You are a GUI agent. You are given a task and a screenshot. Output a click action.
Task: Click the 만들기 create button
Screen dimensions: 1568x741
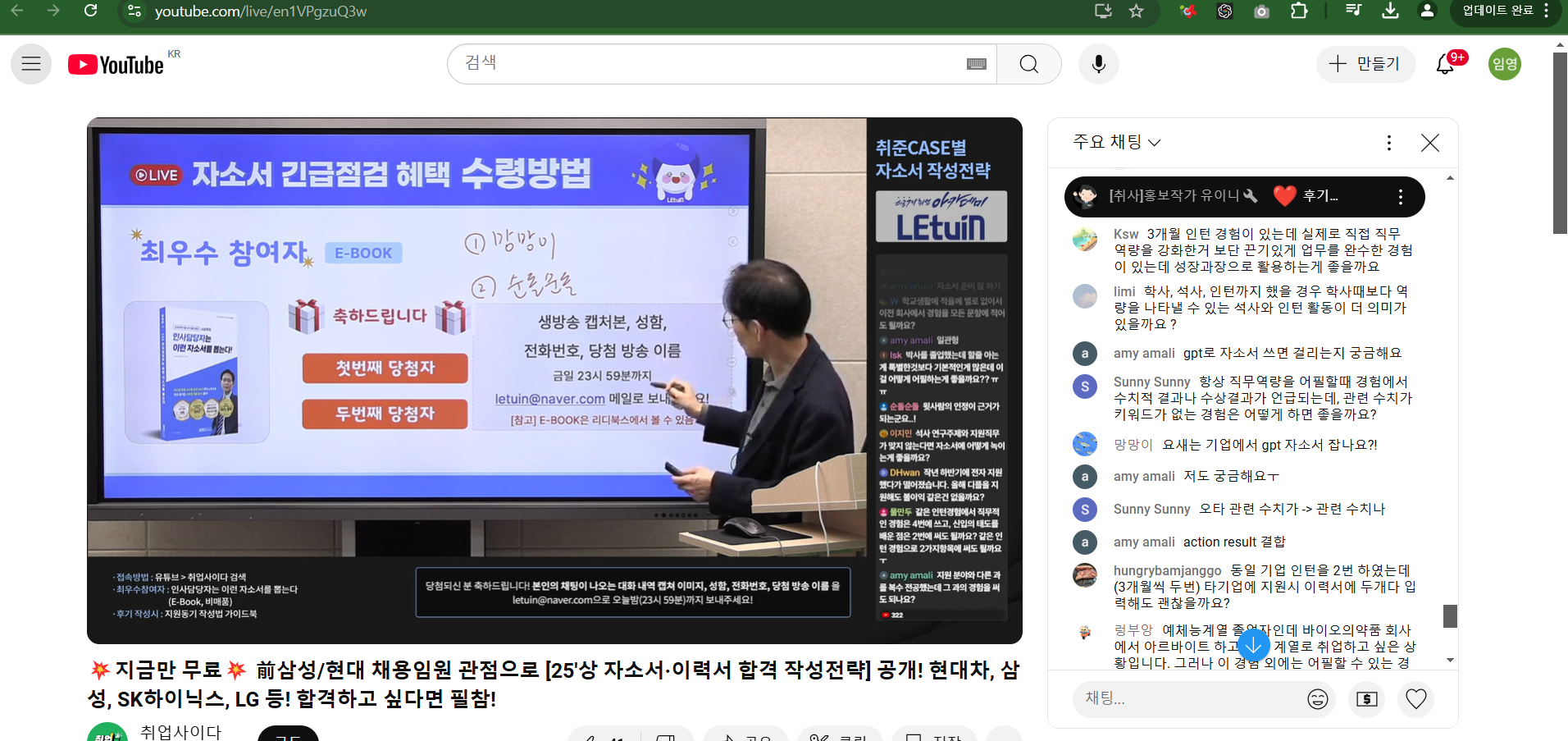coord(1365,64)
